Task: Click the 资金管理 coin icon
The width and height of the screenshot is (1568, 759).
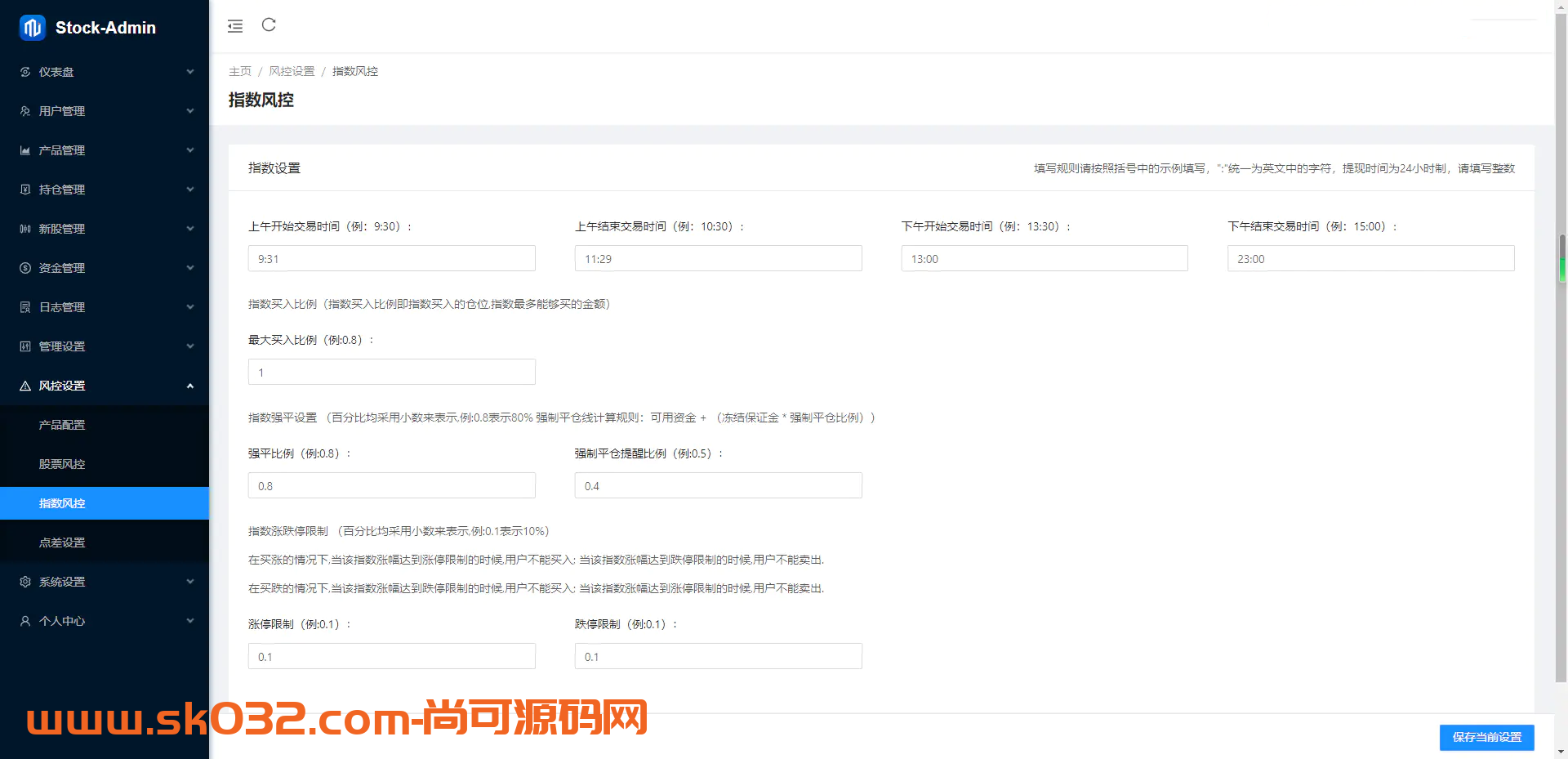Action: click(x=25, y=268)
